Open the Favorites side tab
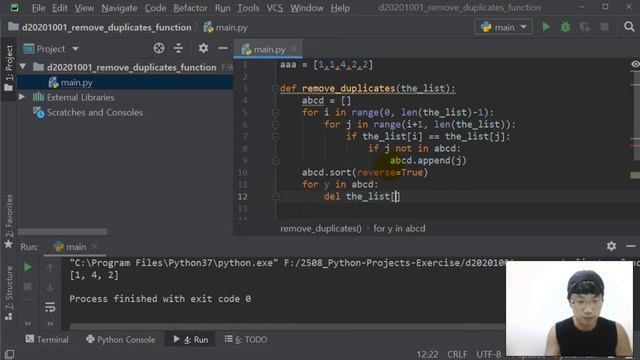The image size is (640, 360). pyautogui.click(x=9, y=221)
